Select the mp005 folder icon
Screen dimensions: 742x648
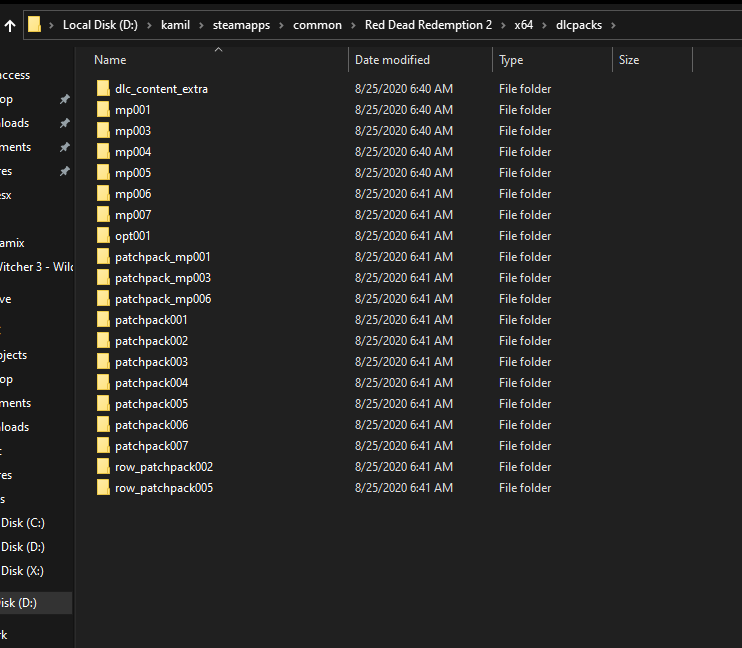pos(103,172)
